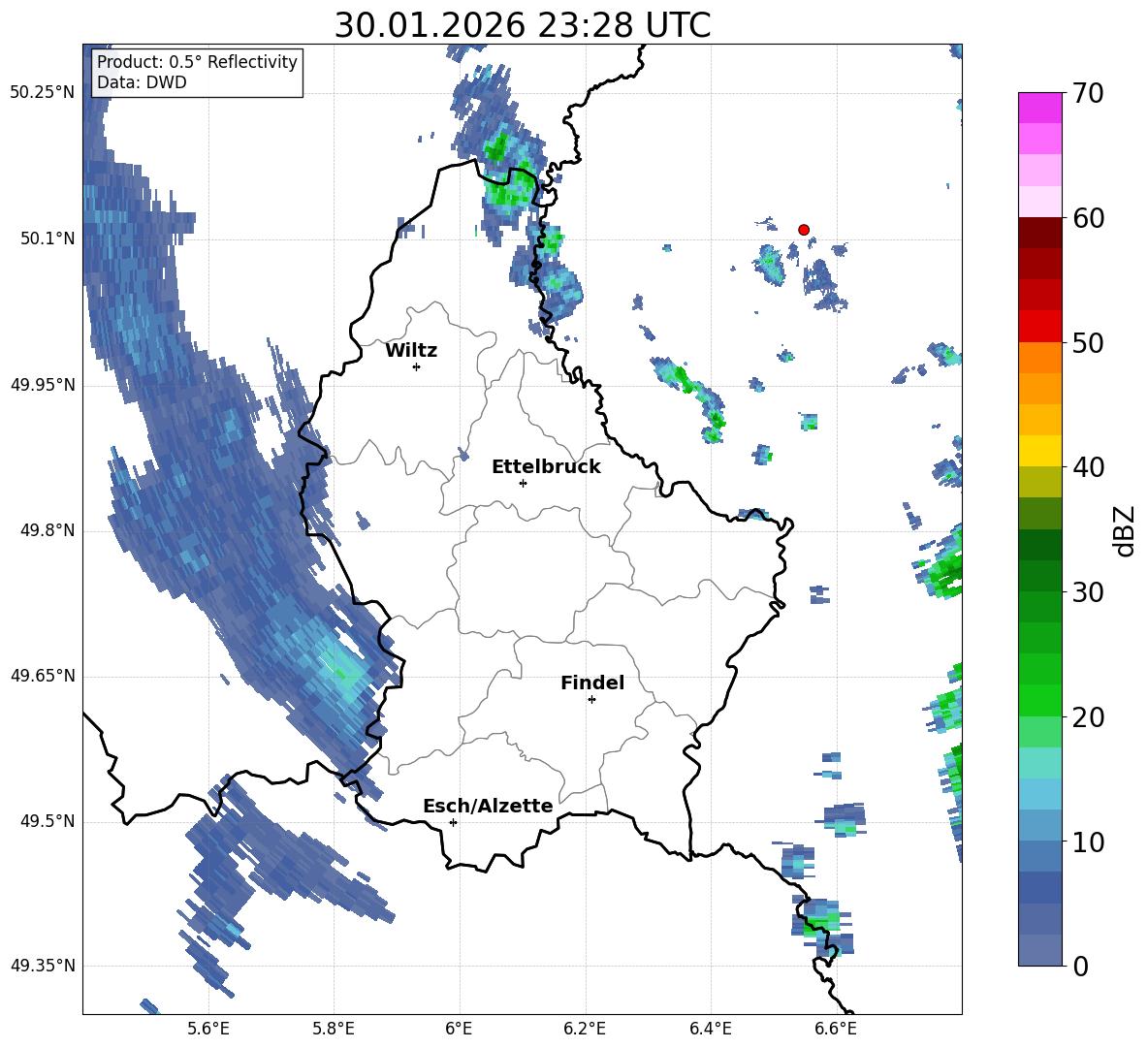Click the colorbar 40 tick label
Viewport: 1148px width, 1048px height.
point(1088,467)
